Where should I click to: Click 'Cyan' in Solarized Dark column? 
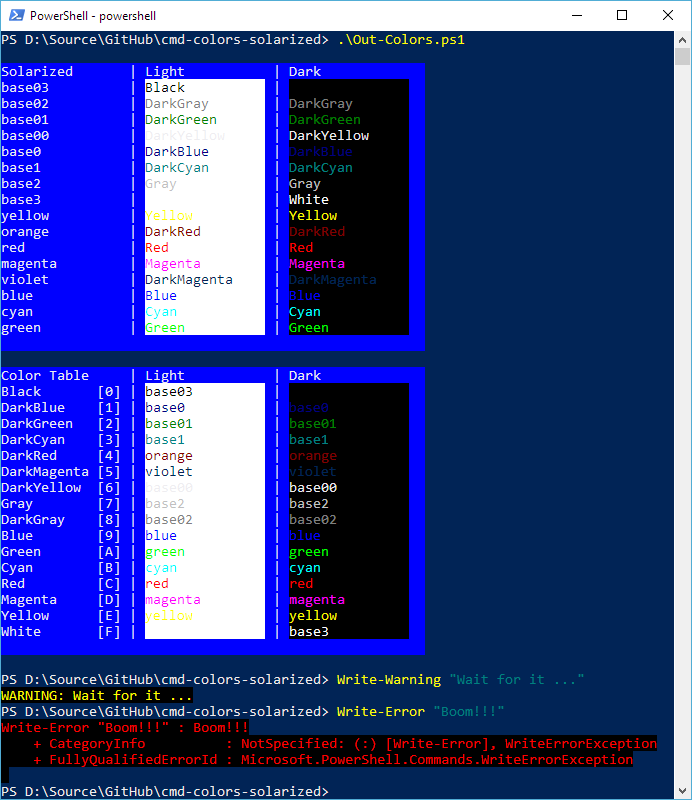pyautogui.click(x=305, y=312)
